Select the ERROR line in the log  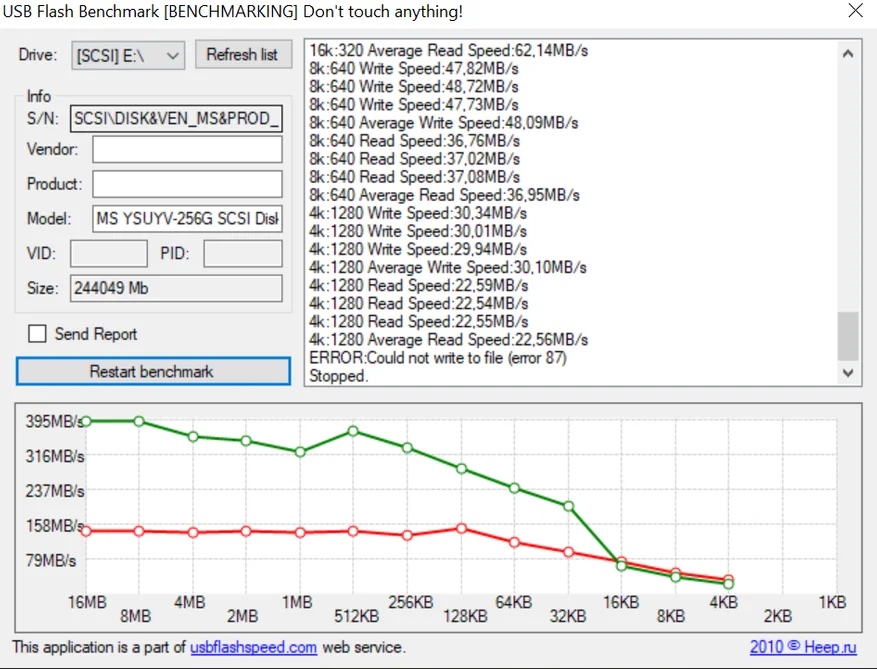point(438,357)
